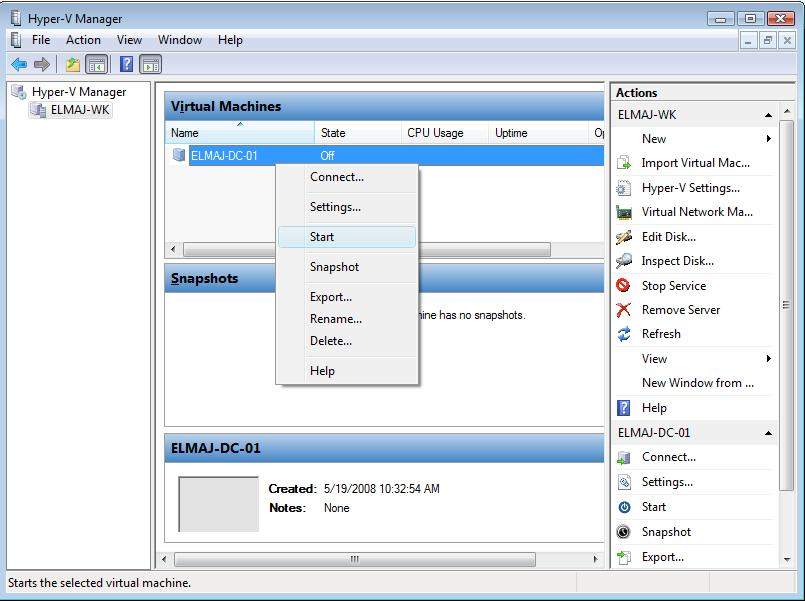Click the blue Help toolbar icon
Viewport: 805px width, 601px height.
[126, 64]
